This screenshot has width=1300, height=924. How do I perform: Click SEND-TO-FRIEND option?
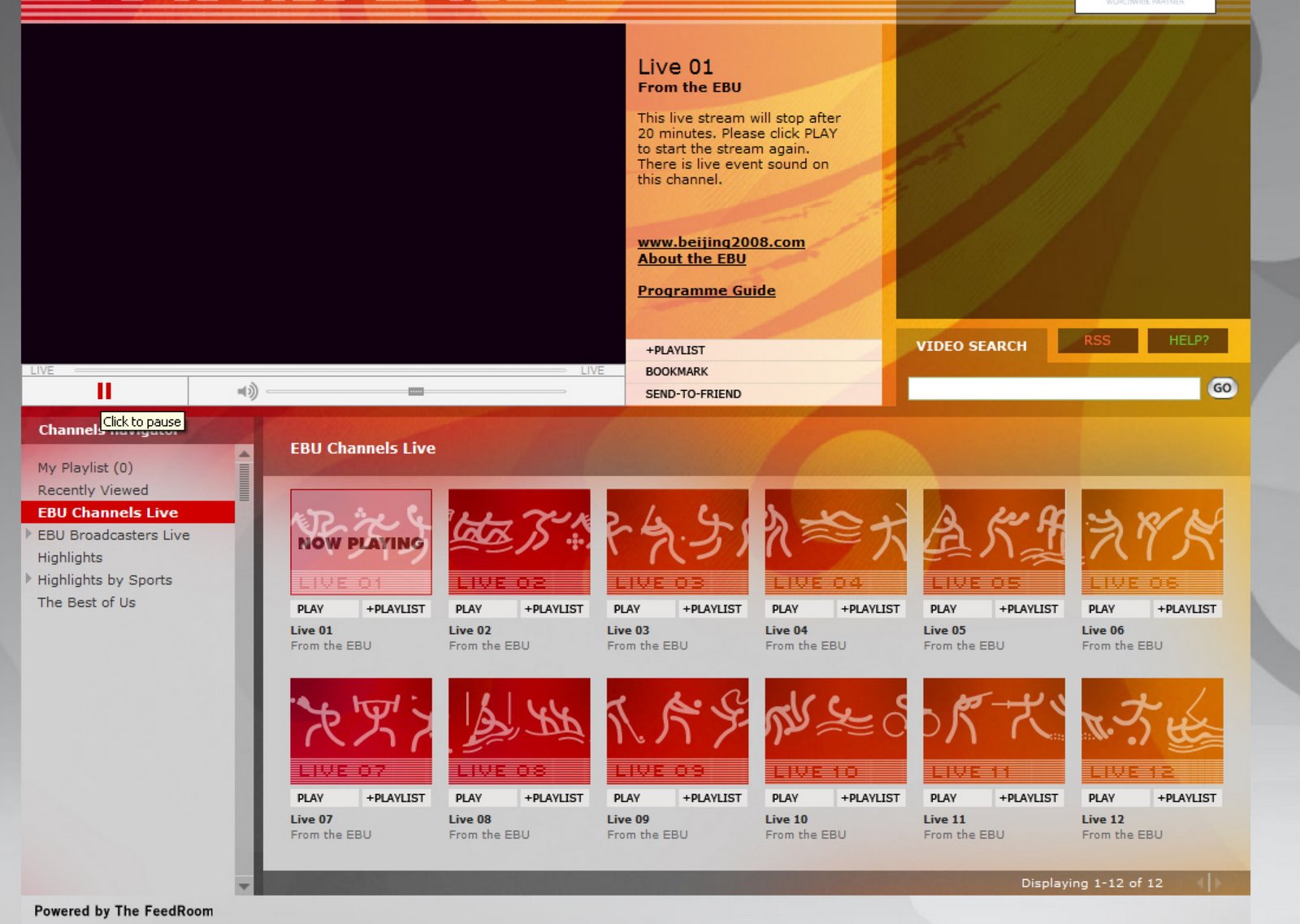pos(754,394)
